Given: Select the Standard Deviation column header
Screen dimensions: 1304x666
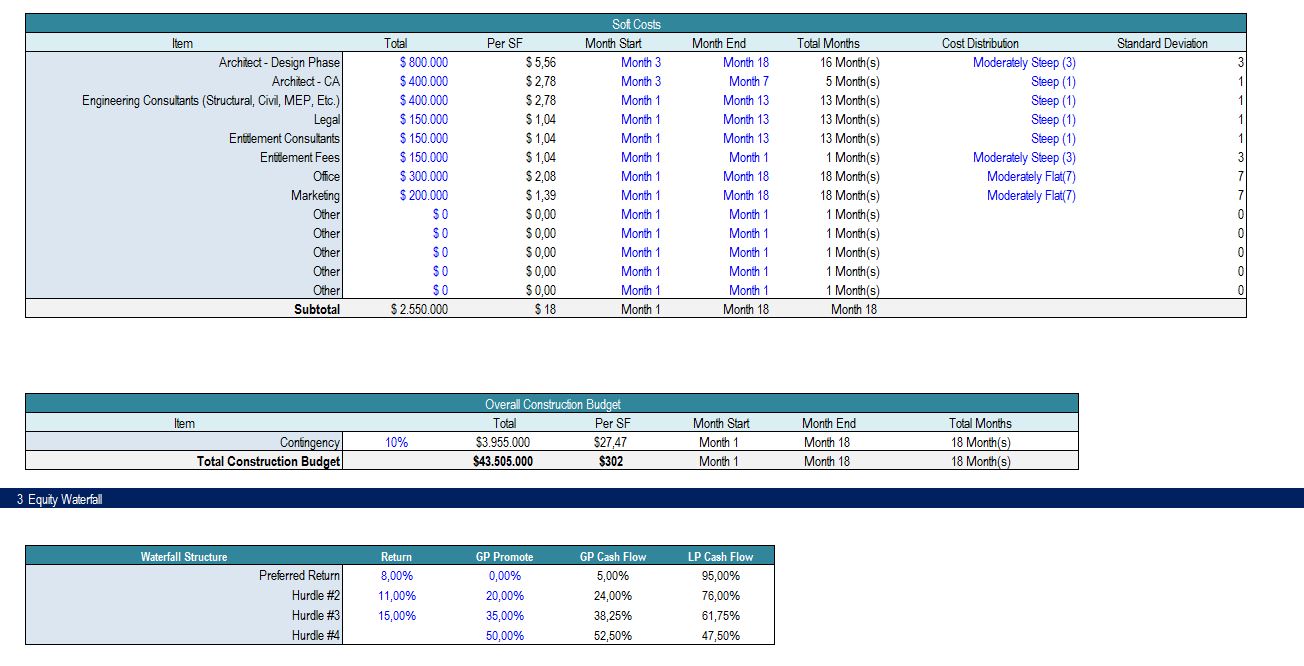Looking at the screenshot, I should tap(1161, 43).
